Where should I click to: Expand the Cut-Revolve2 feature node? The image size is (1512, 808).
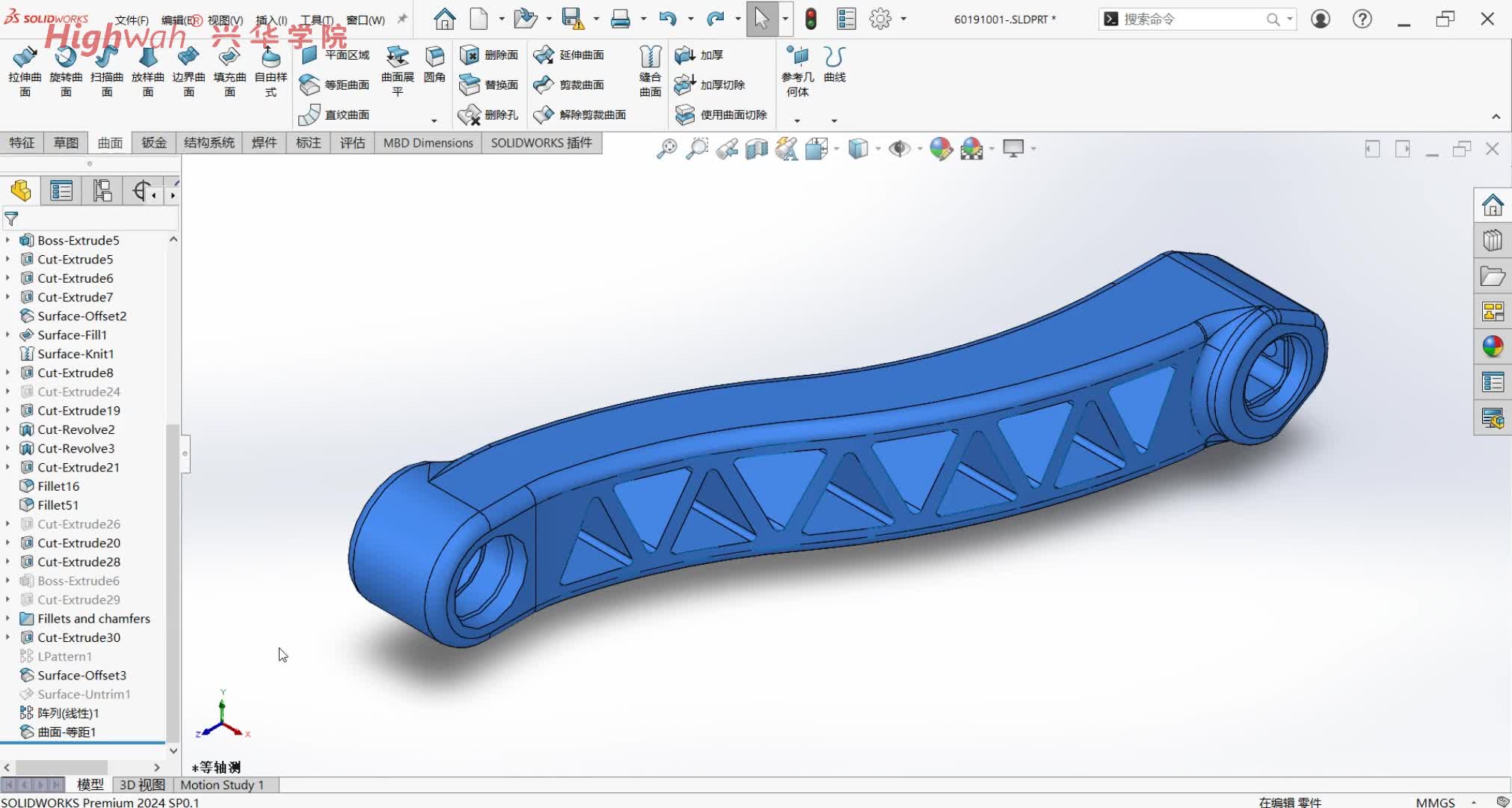point(8,429)
